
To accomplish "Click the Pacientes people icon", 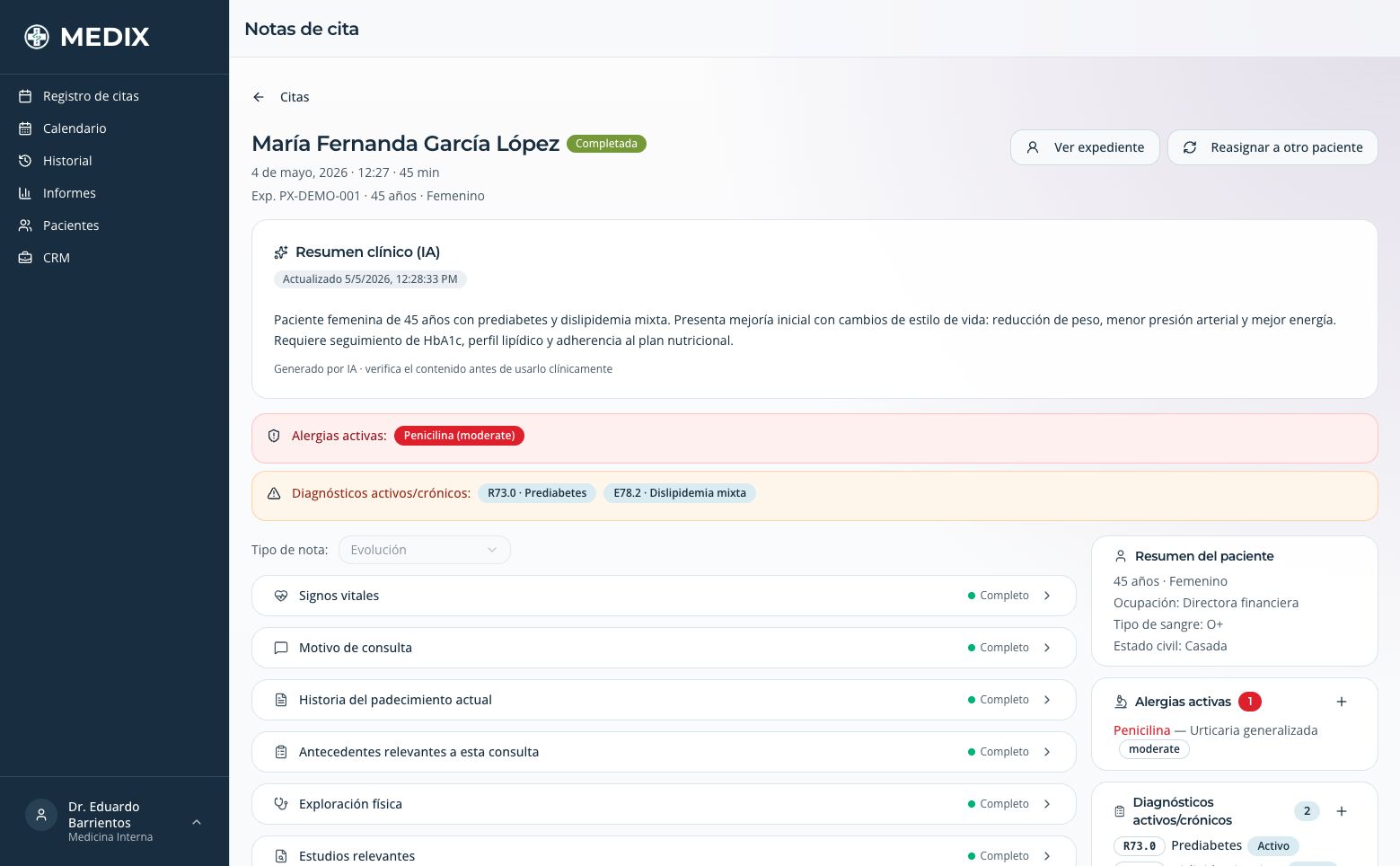I will (x=25, y=225).
